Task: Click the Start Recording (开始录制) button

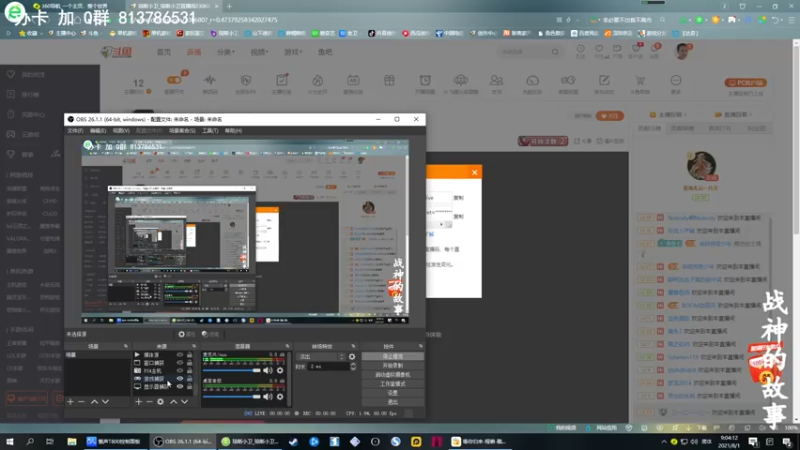Action: tap(392, 366)
